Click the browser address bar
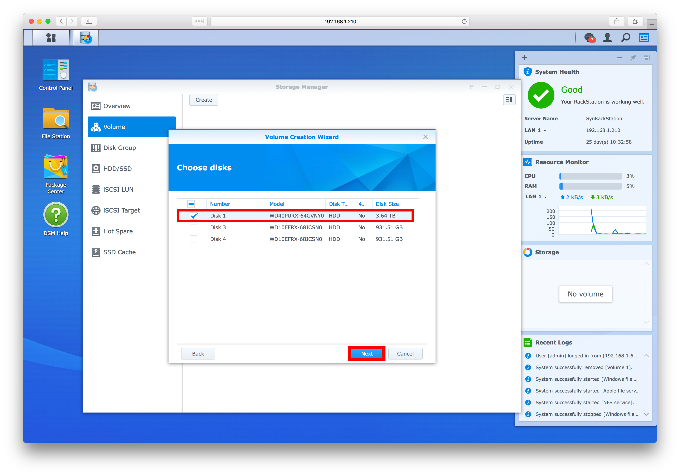The height and width of the screenshot is (476, 680). (340, 20)
